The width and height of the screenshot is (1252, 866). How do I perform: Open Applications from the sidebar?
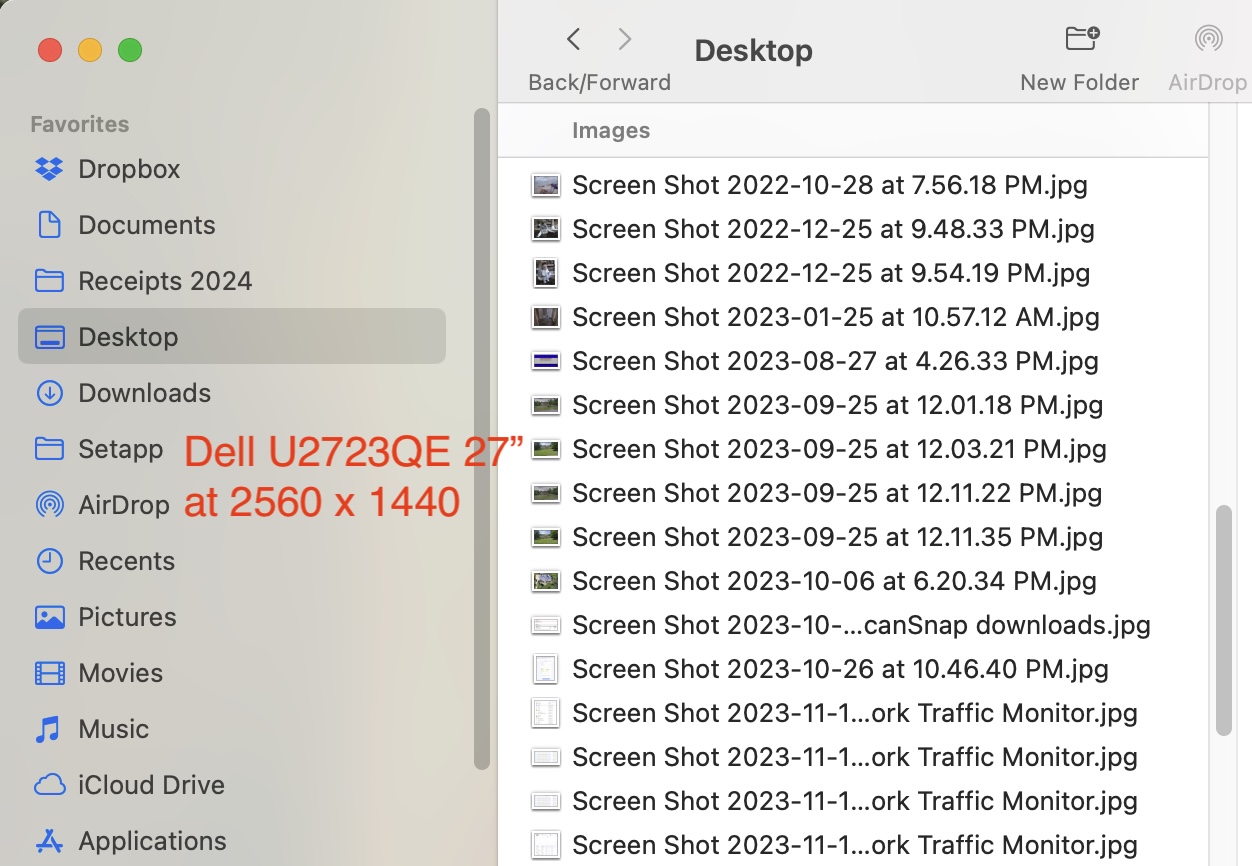click(x=152, y=841)
